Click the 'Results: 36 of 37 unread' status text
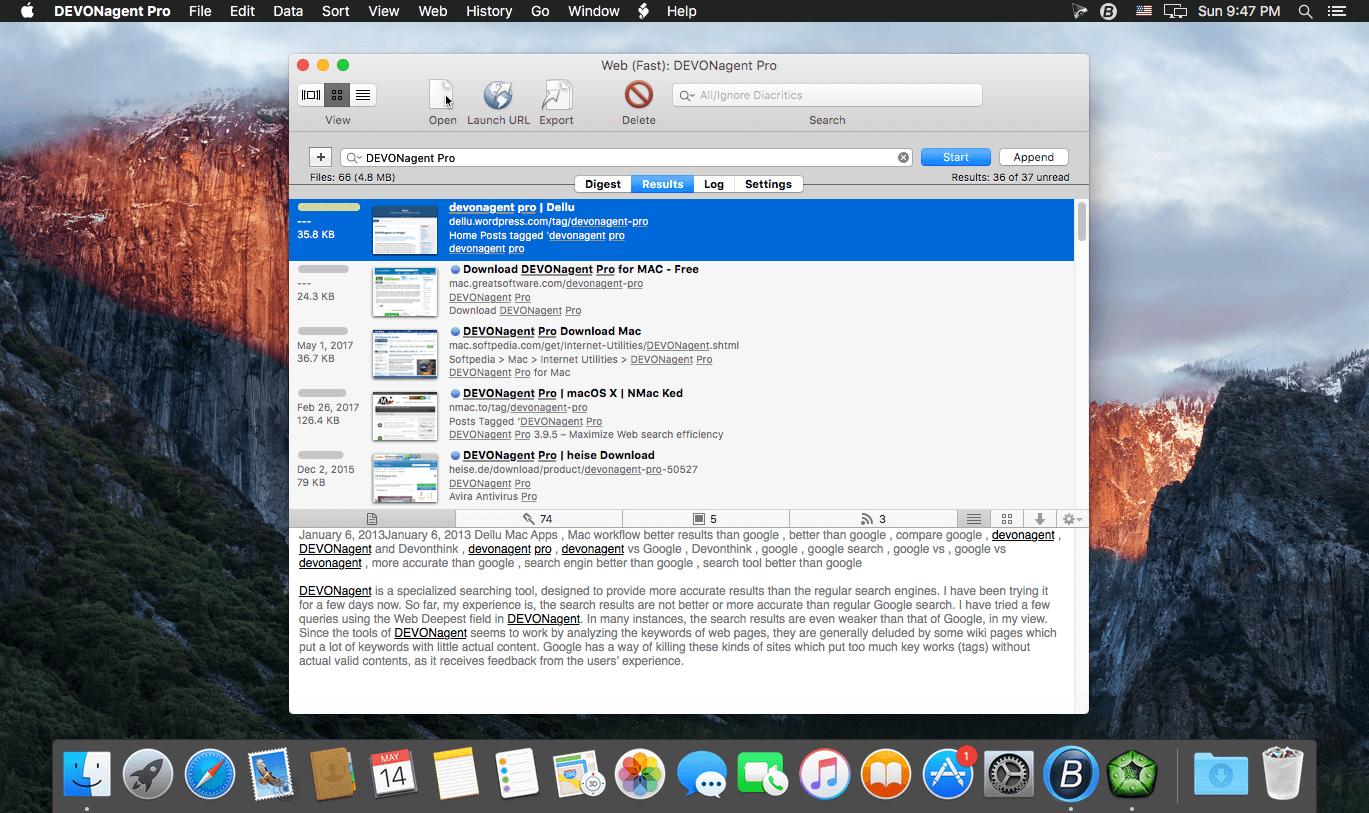This screenshot has width=1369, height=813. click(x=1010, y=177)
